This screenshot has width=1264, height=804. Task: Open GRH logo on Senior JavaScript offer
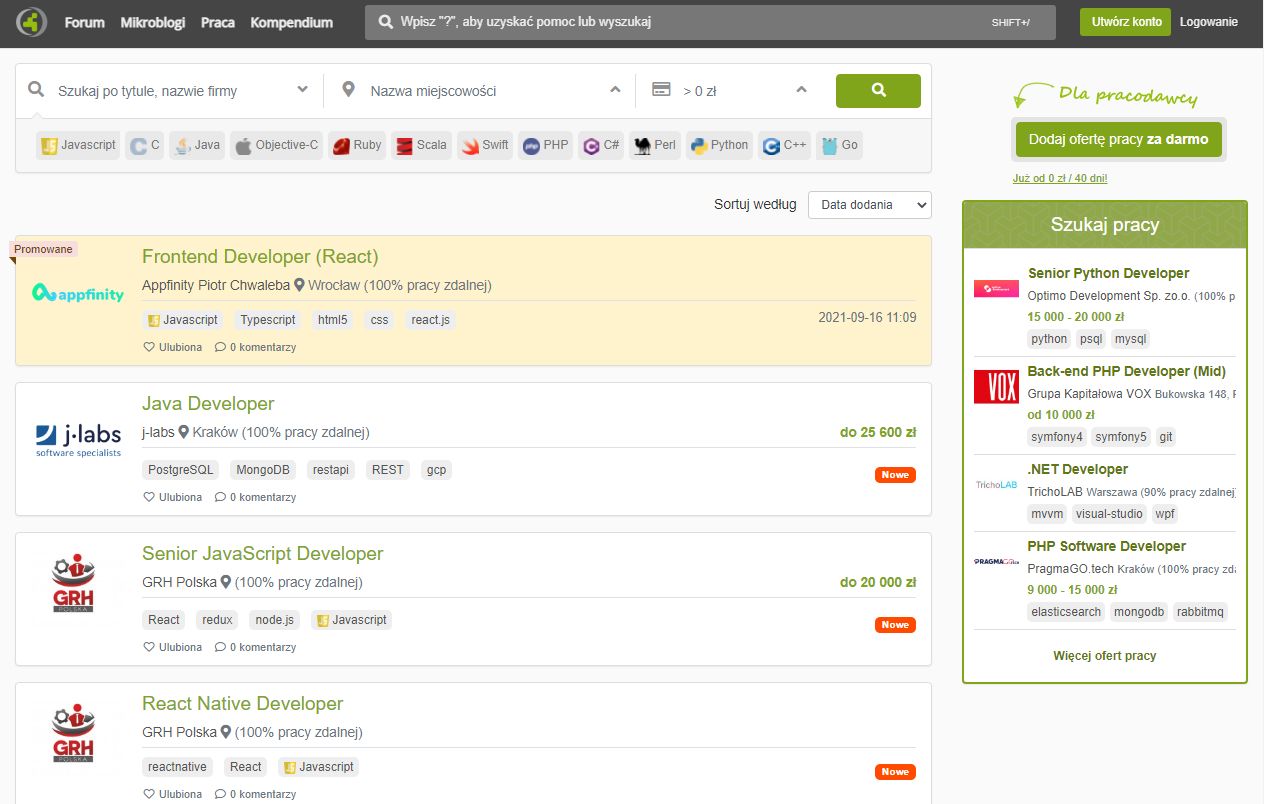(73, 583)
